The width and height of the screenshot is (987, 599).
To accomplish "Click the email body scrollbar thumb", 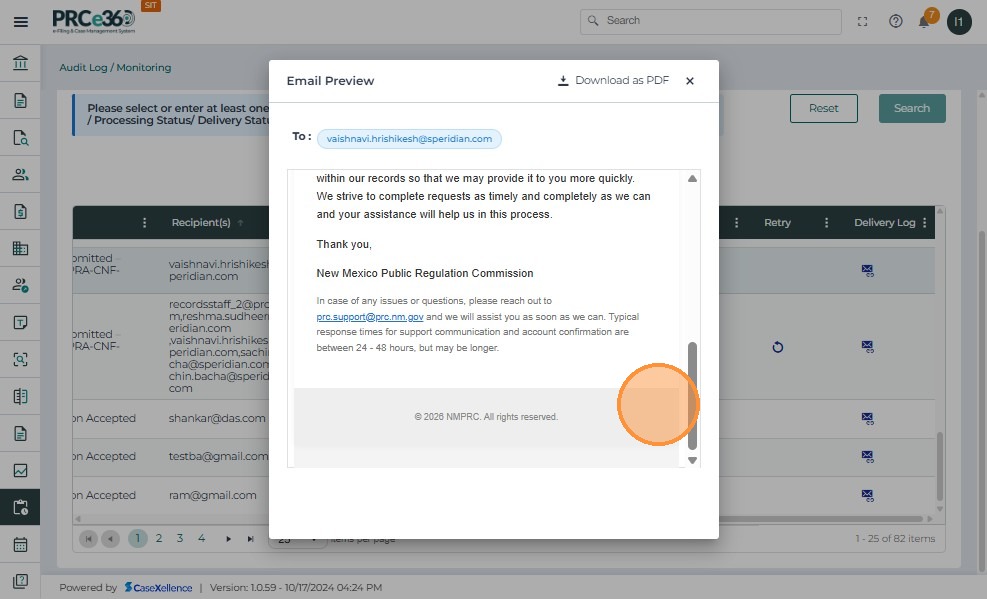I will click(x=692, y=395).
